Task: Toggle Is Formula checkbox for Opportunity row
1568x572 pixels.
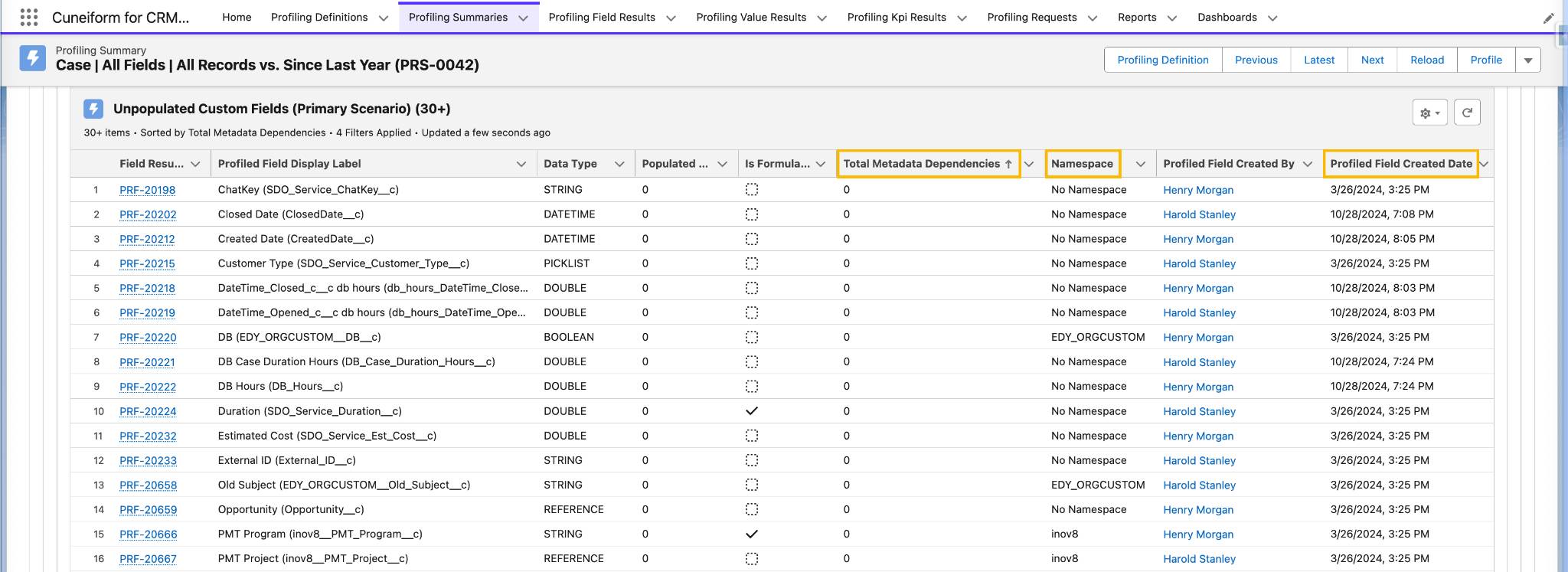Action: pos(752,509)
